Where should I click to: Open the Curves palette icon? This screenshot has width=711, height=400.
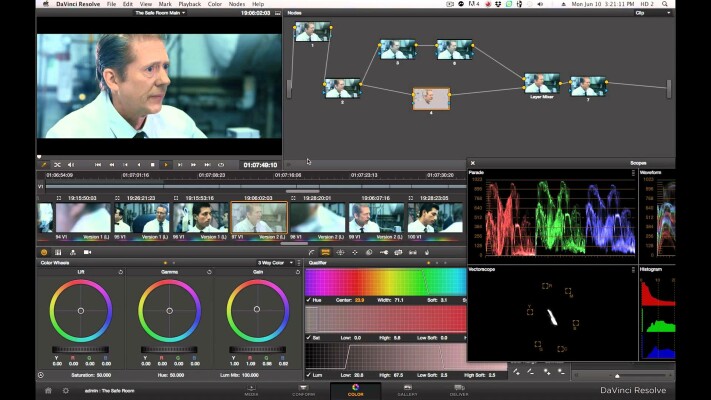pyautogui.click(x=312, y=252)
